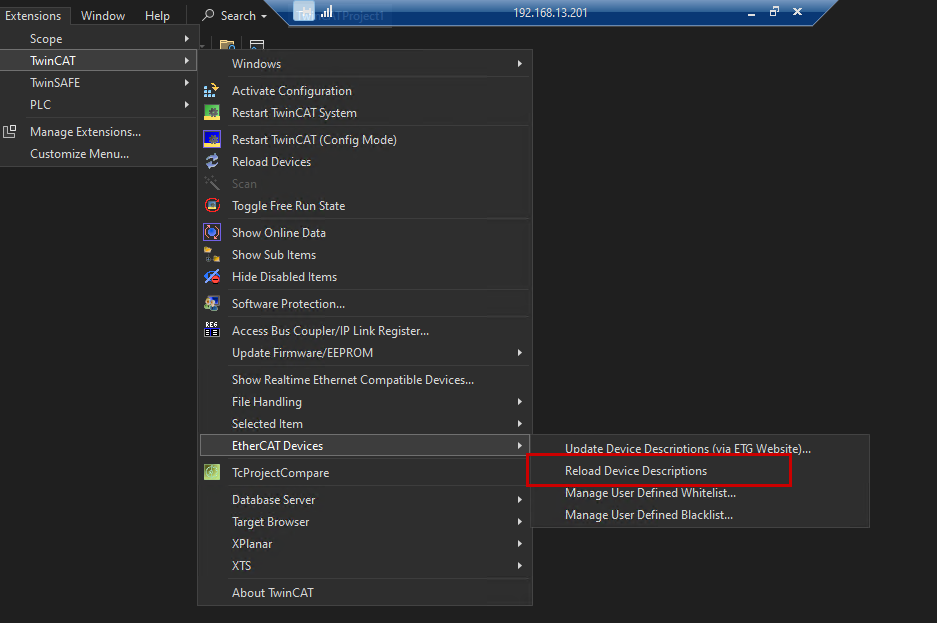This screenshot has width=937, height=623.
Task: Click the Show Sub Items icon
Action: 212,254
